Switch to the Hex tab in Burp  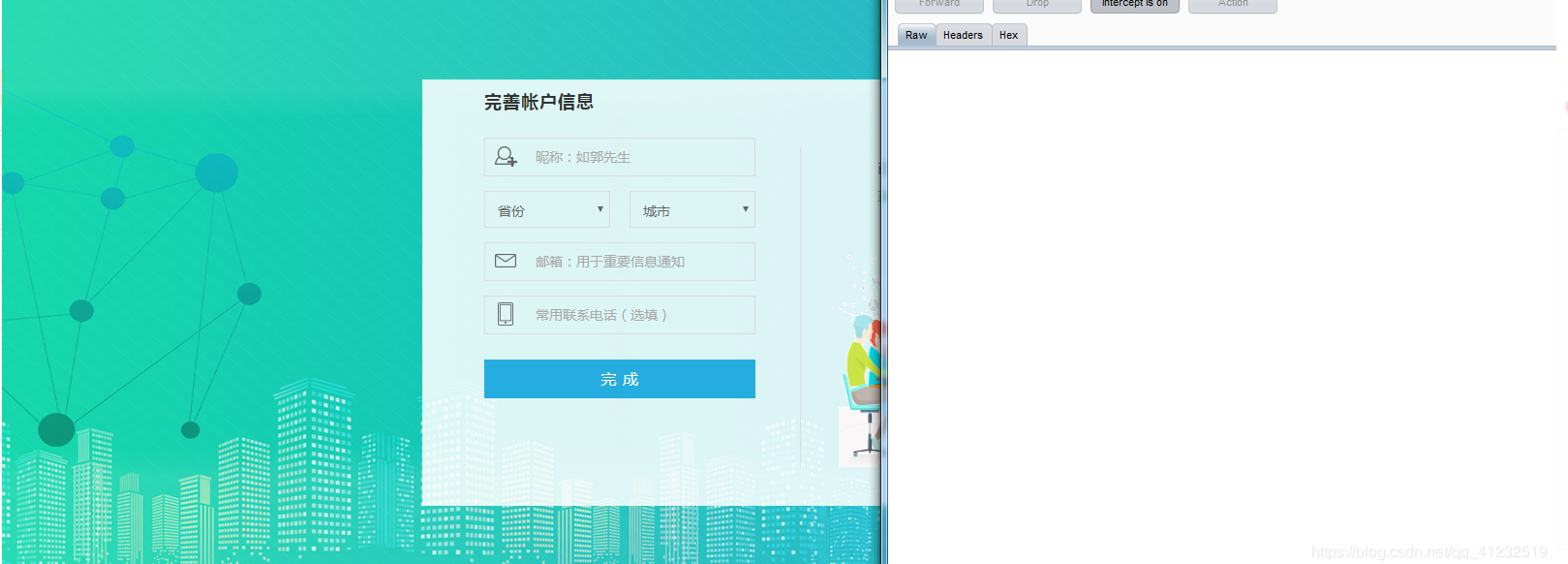coord(1008,35)
